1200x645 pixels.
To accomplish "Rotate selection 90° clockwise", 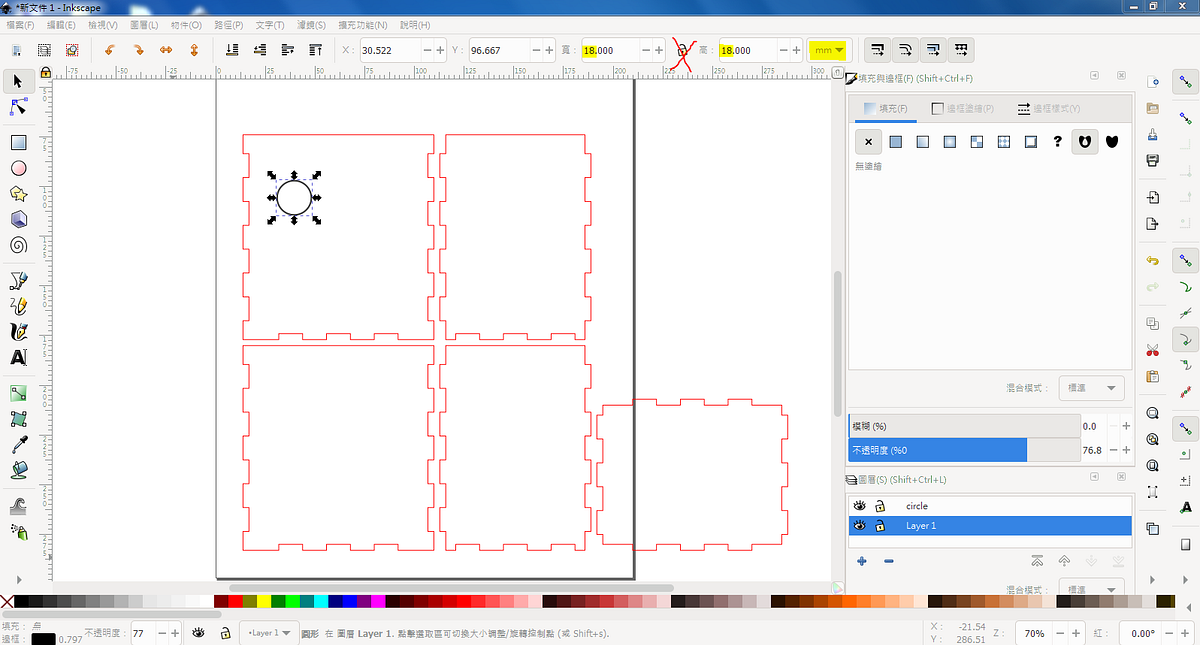I will [138, 49].
